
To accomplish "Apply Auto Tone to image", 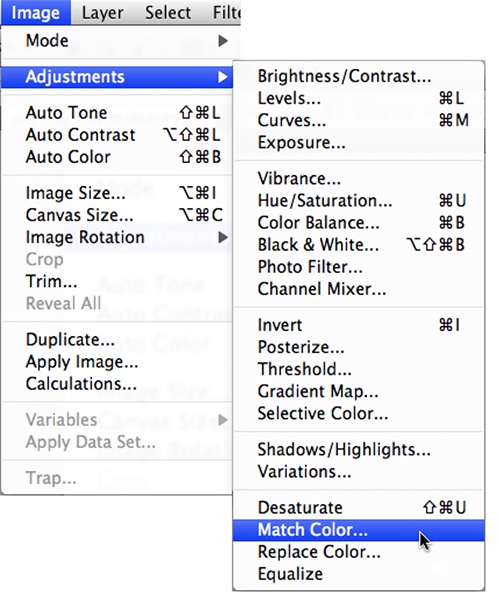I will point(117,113).
